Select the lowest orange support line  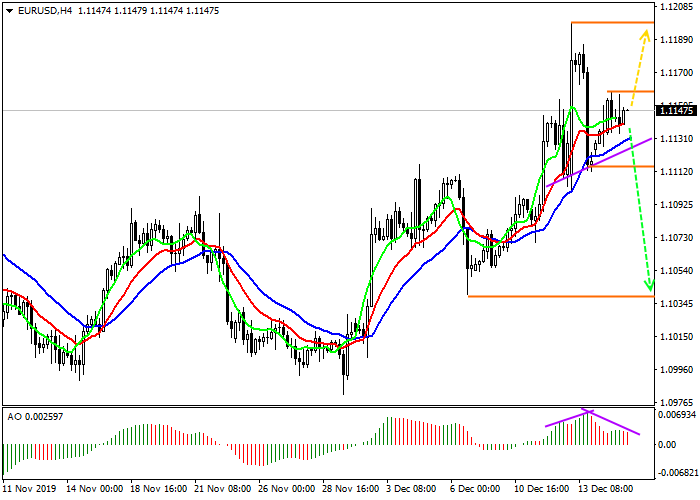[560, 296]
